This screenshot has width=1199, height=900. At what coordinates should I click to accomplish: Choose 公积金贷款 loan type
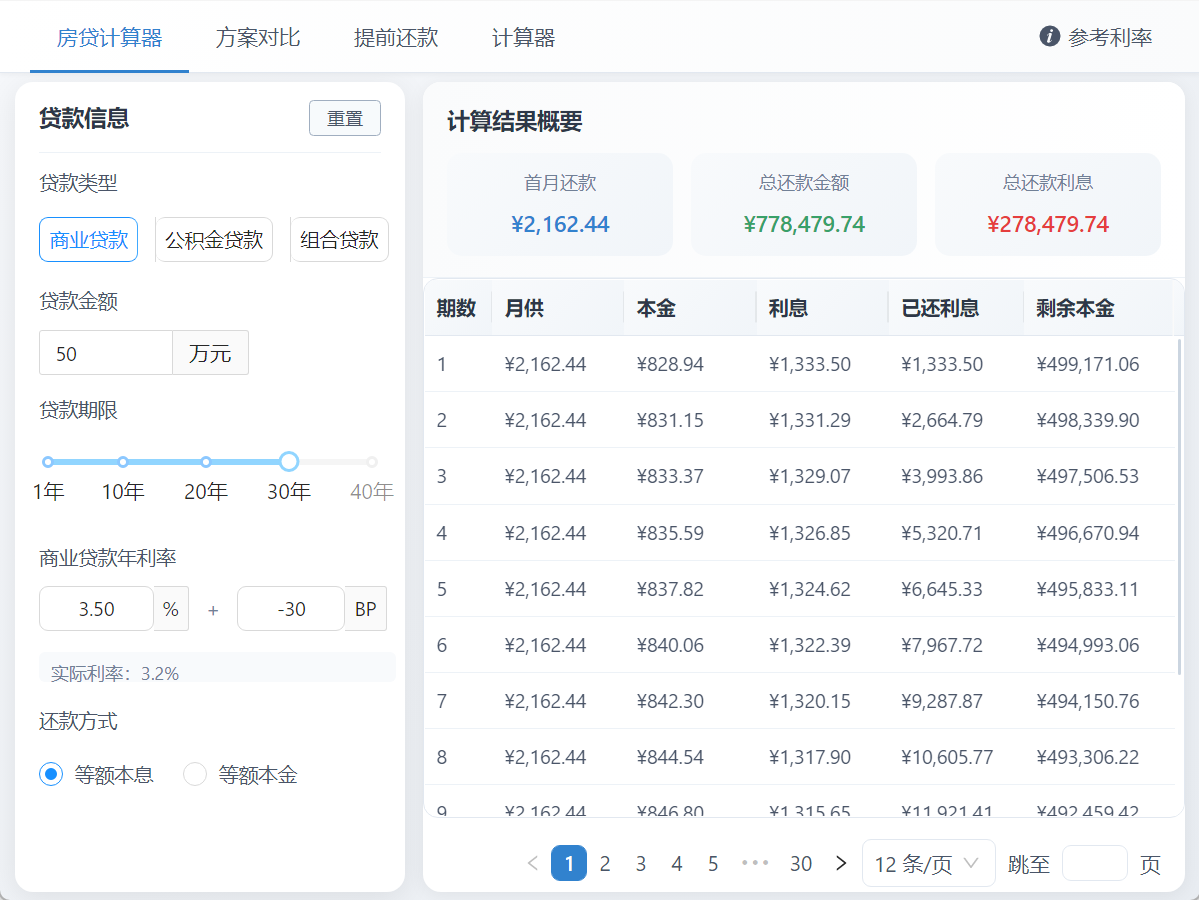point(214,240)
